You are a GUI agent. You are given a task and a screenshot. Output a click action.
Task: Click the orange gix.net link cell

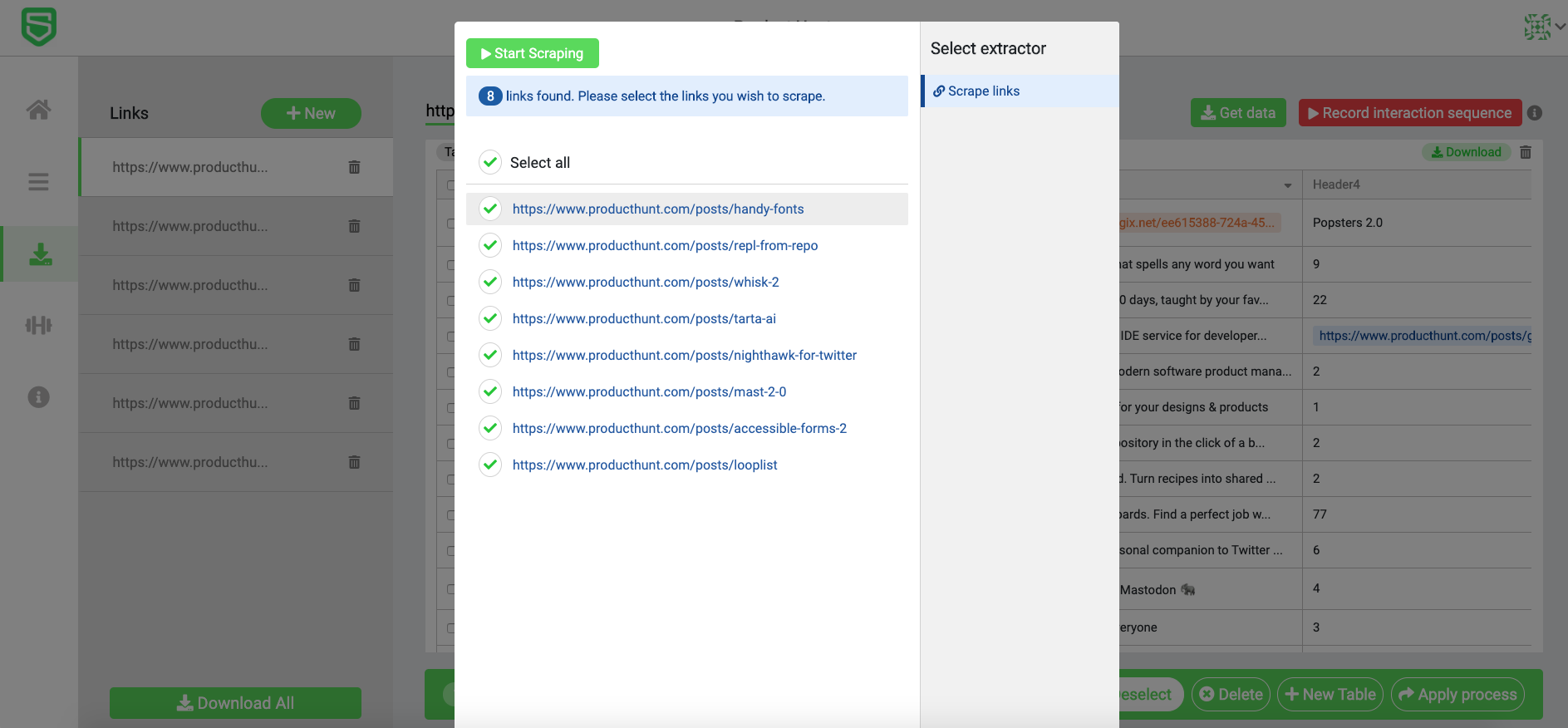pos(1200,223)
